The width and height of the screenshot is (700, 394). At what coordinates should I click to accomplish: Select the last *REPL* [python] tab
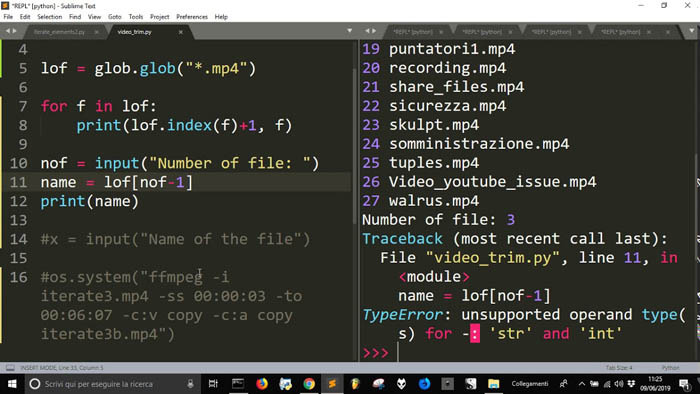click(621, 32)
